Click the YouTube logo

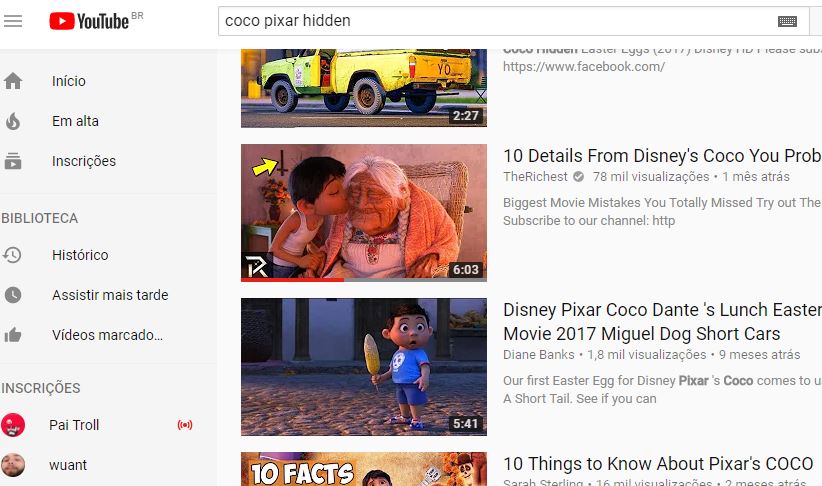tap(89, 21)
